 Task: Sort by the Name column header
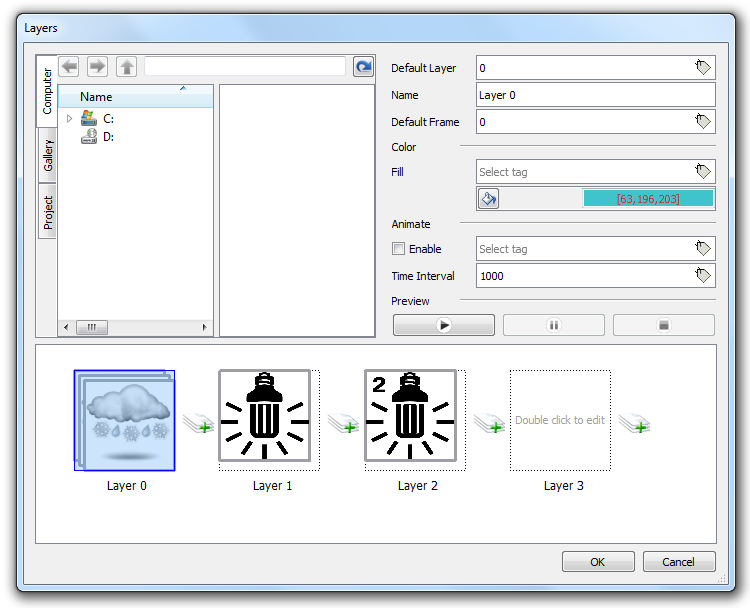(x=135, y=97)
